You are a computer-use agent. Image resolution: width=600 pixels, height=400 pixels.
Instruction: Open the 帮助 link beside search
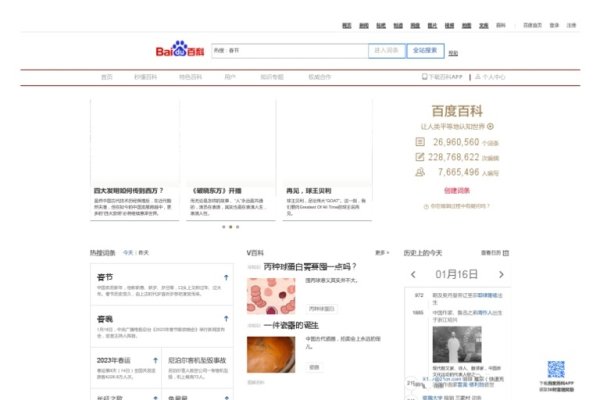pos(453,53)
